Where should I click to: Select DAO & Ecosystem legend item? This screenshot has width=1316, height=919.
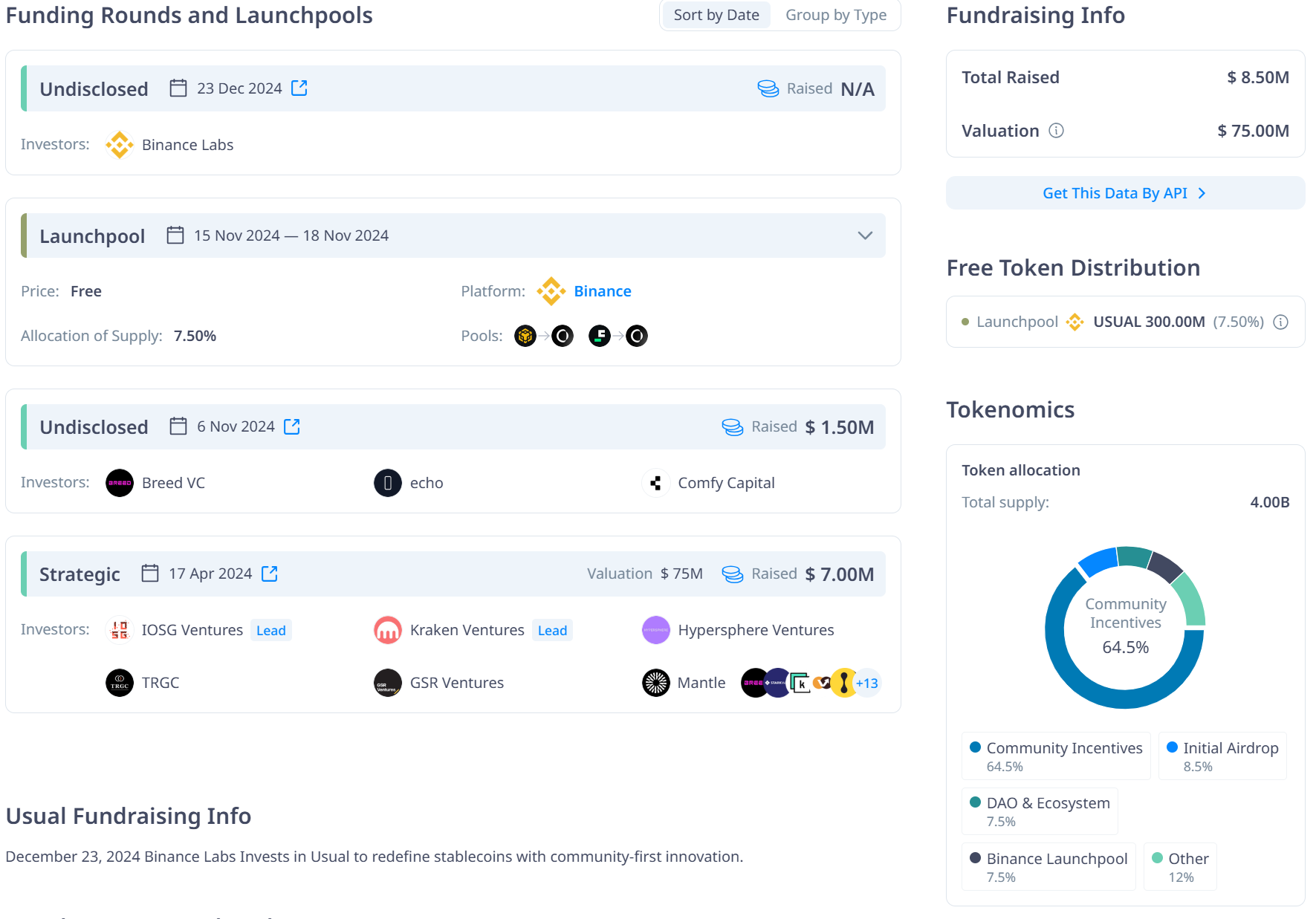coord(1040,811)
